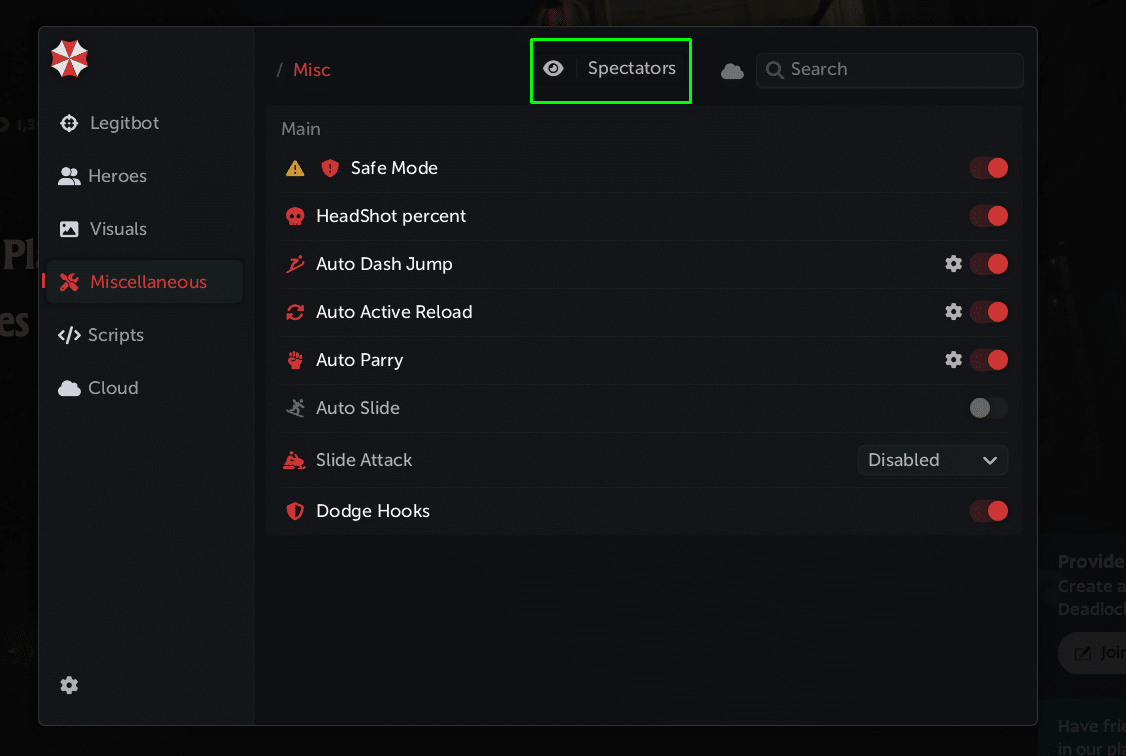This screenshot has height=756, width=1126.
Task: Open the Visuals section
Action: tap(118, 229)
